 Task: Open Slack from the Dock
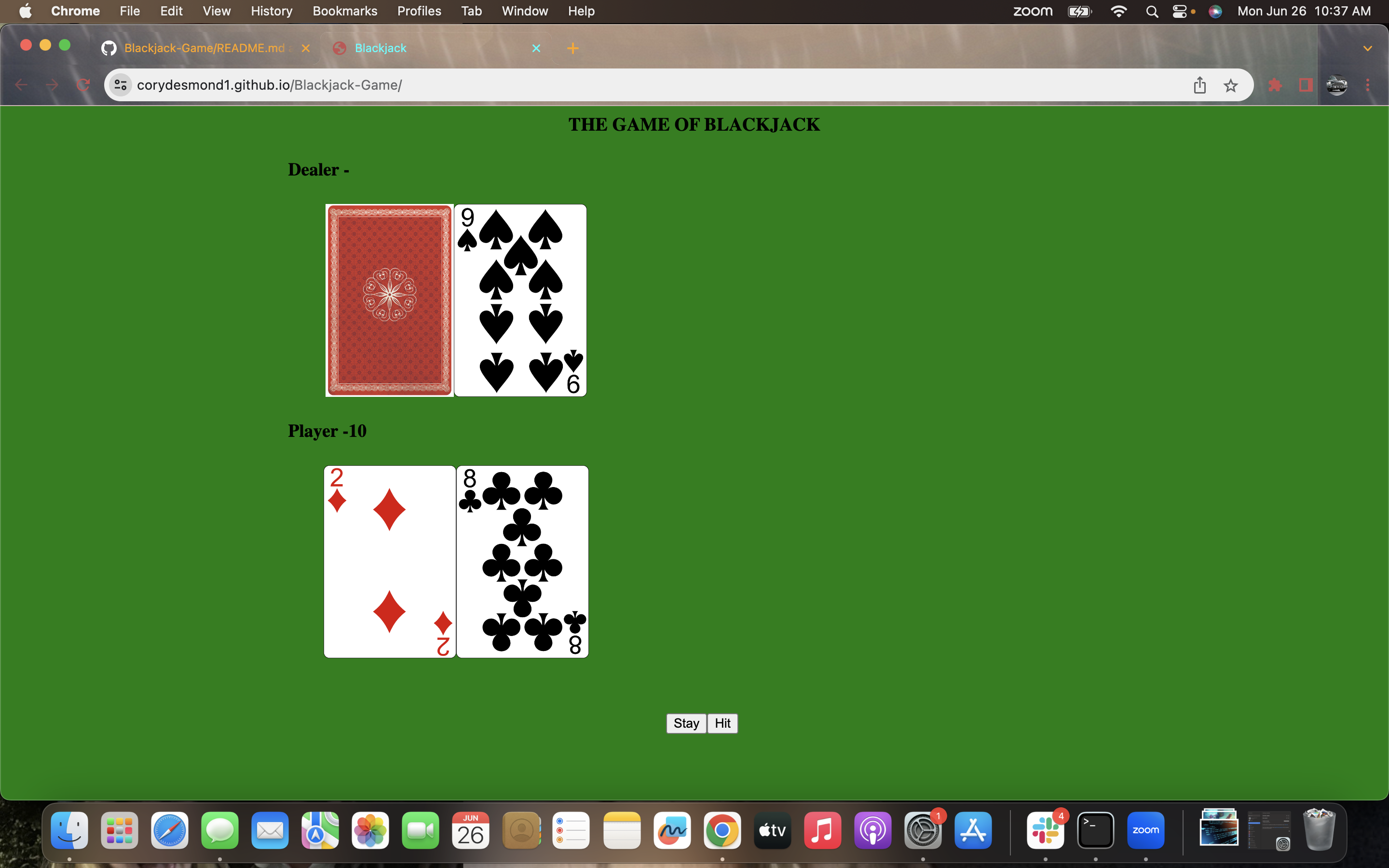coord(1046,830)
